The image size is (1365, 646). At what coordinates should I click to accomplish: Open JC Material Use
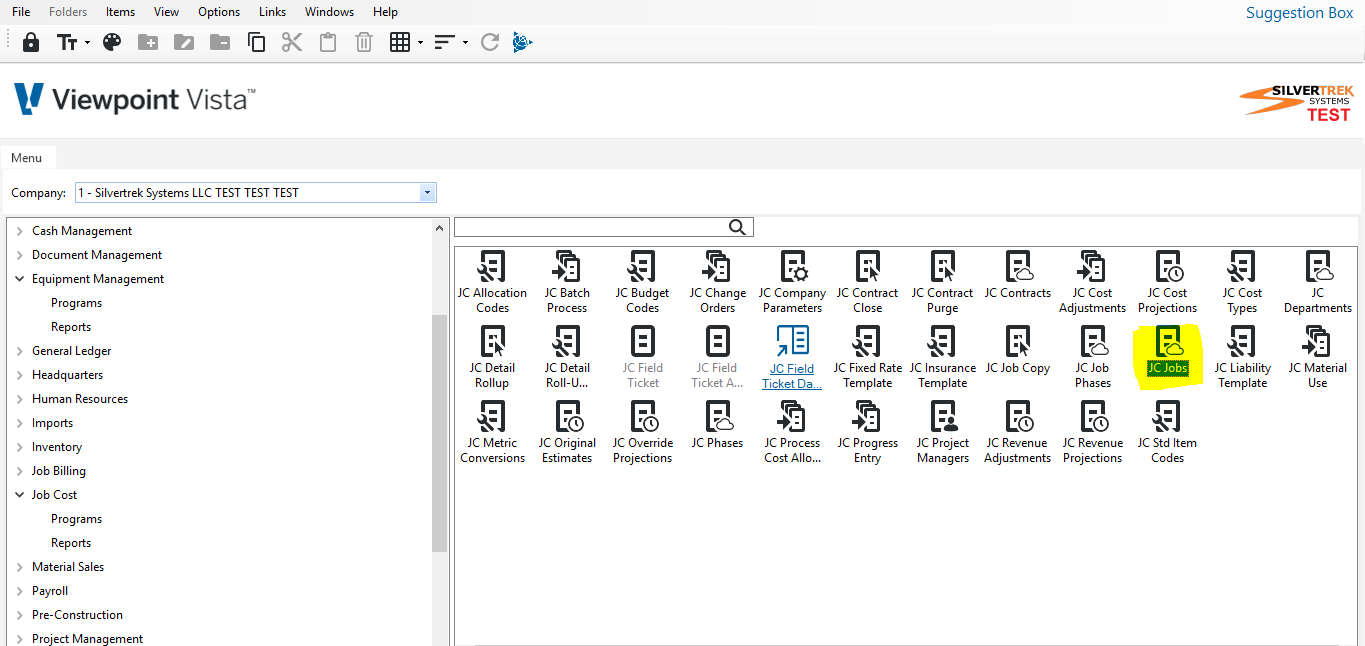point(1317,357)
